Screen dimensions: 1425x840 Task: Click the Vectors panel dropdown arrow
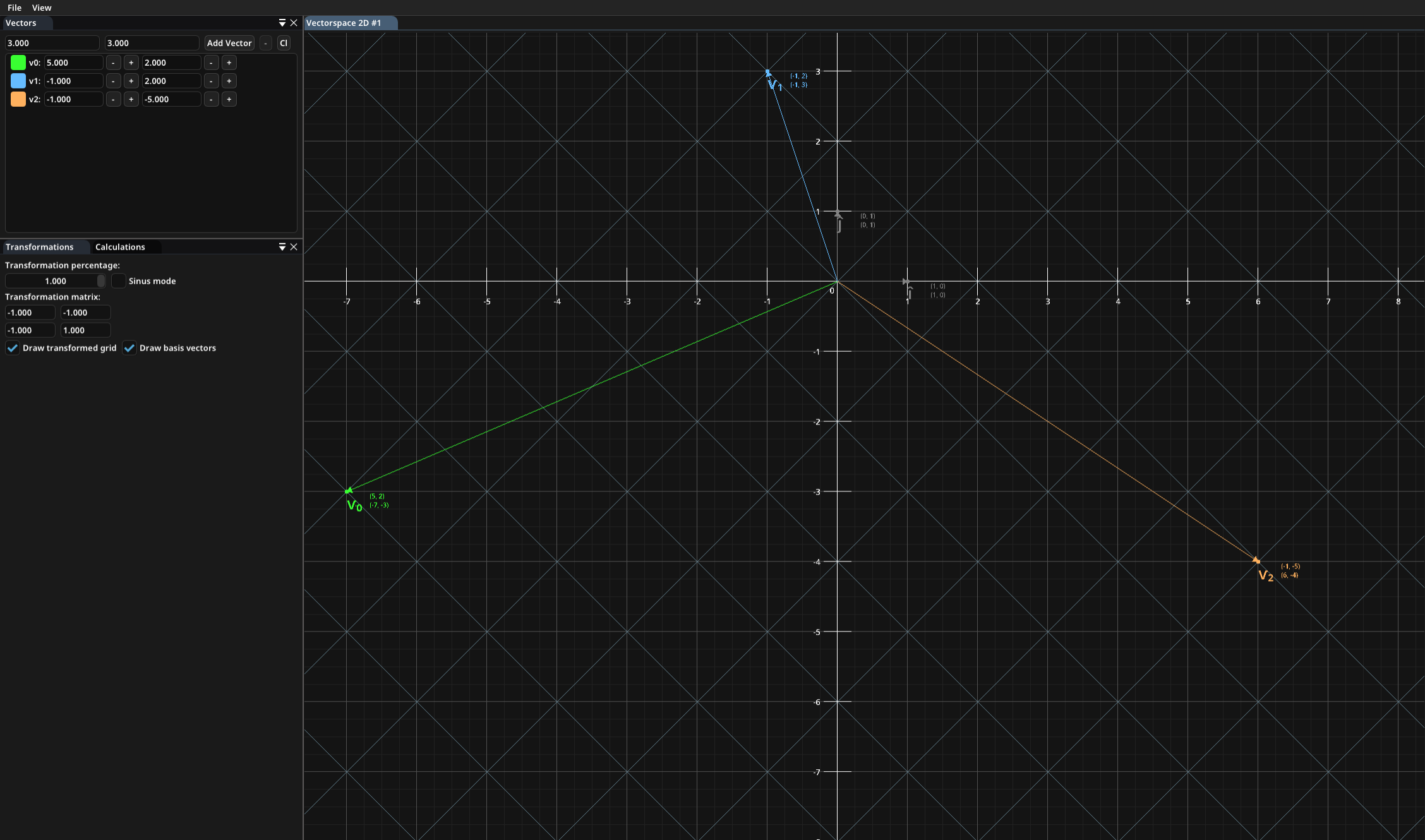[282, 23]
